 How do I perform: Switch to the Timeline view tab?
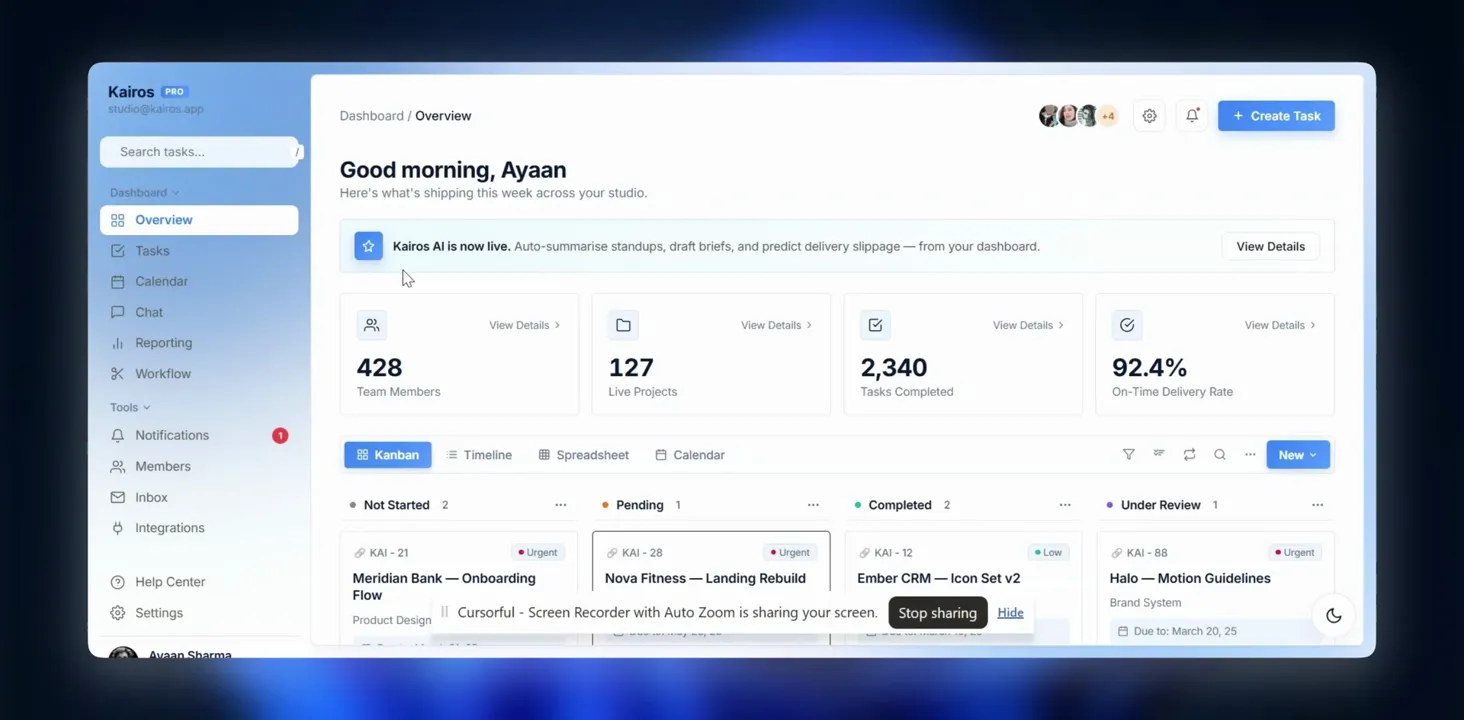click(479, 455)
